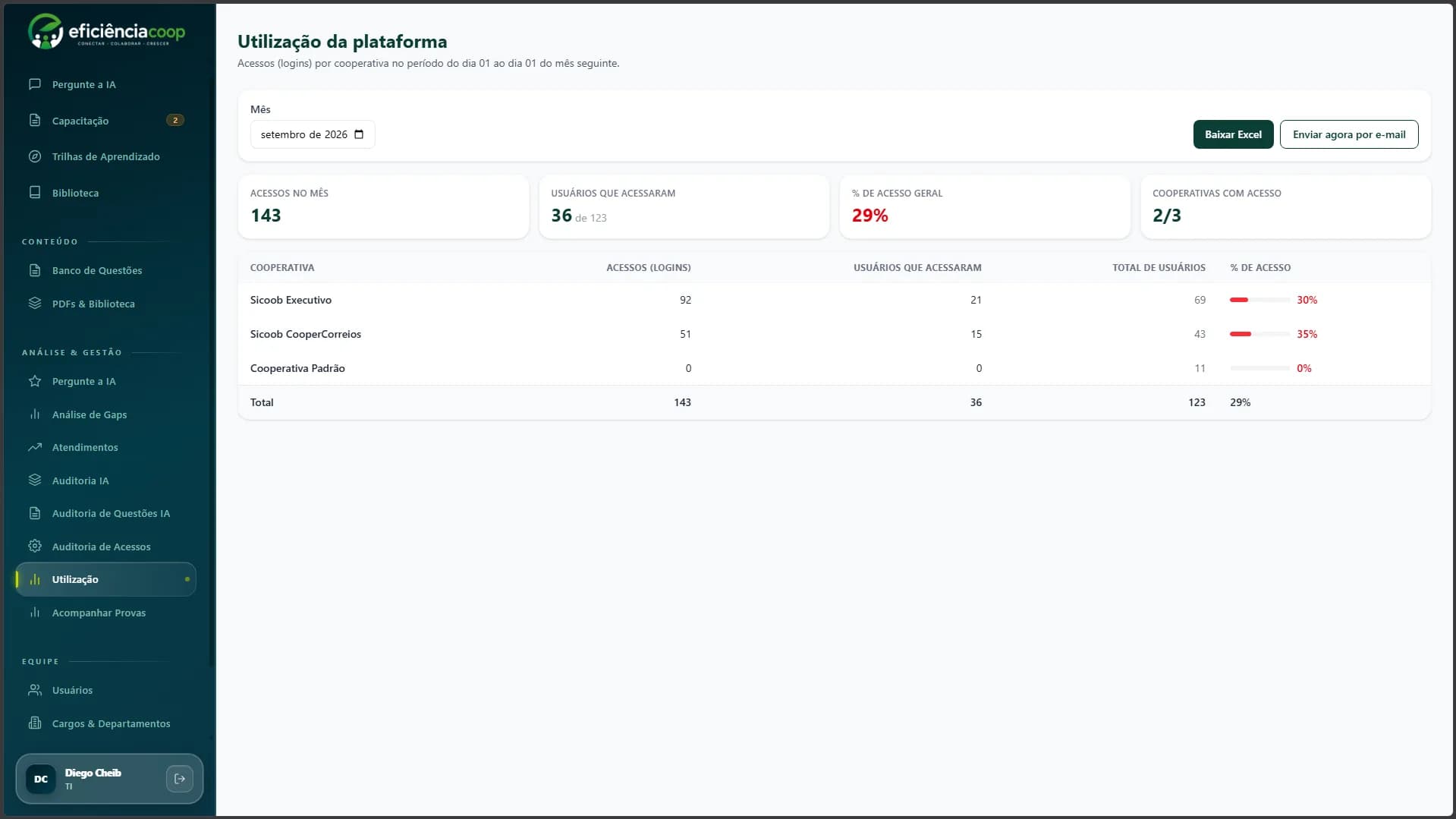
Task: Click the USUÁRIOS QUE ACESSARAM column header
Action: [917, 267]
